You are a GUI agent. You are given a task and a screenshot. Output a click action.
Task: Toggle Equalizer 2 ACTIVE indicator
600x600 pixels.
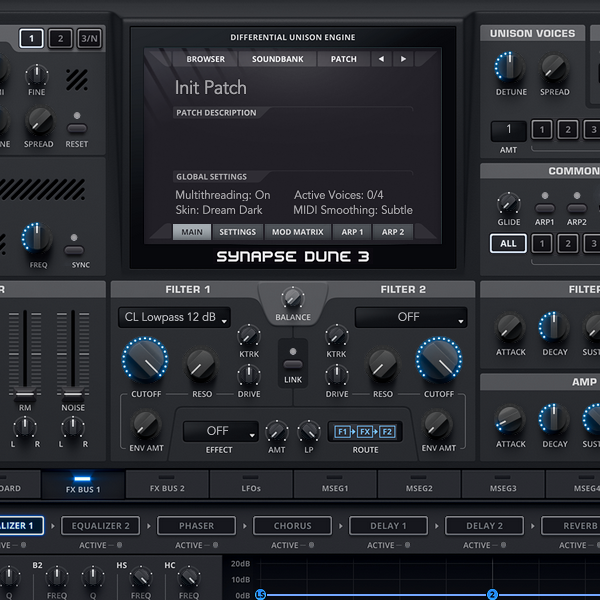point(119,545)
